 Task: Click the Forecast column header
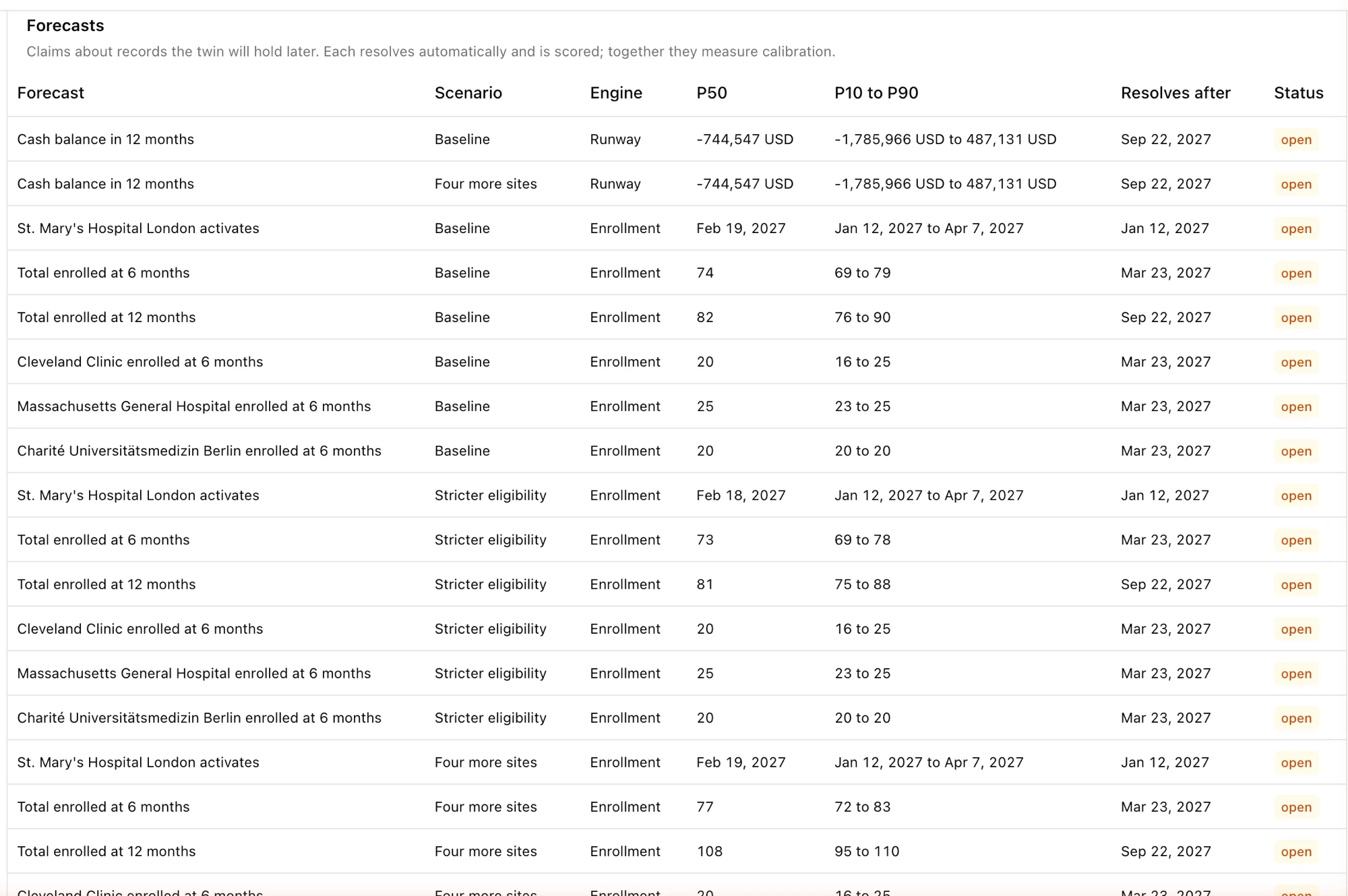[51, 93]
